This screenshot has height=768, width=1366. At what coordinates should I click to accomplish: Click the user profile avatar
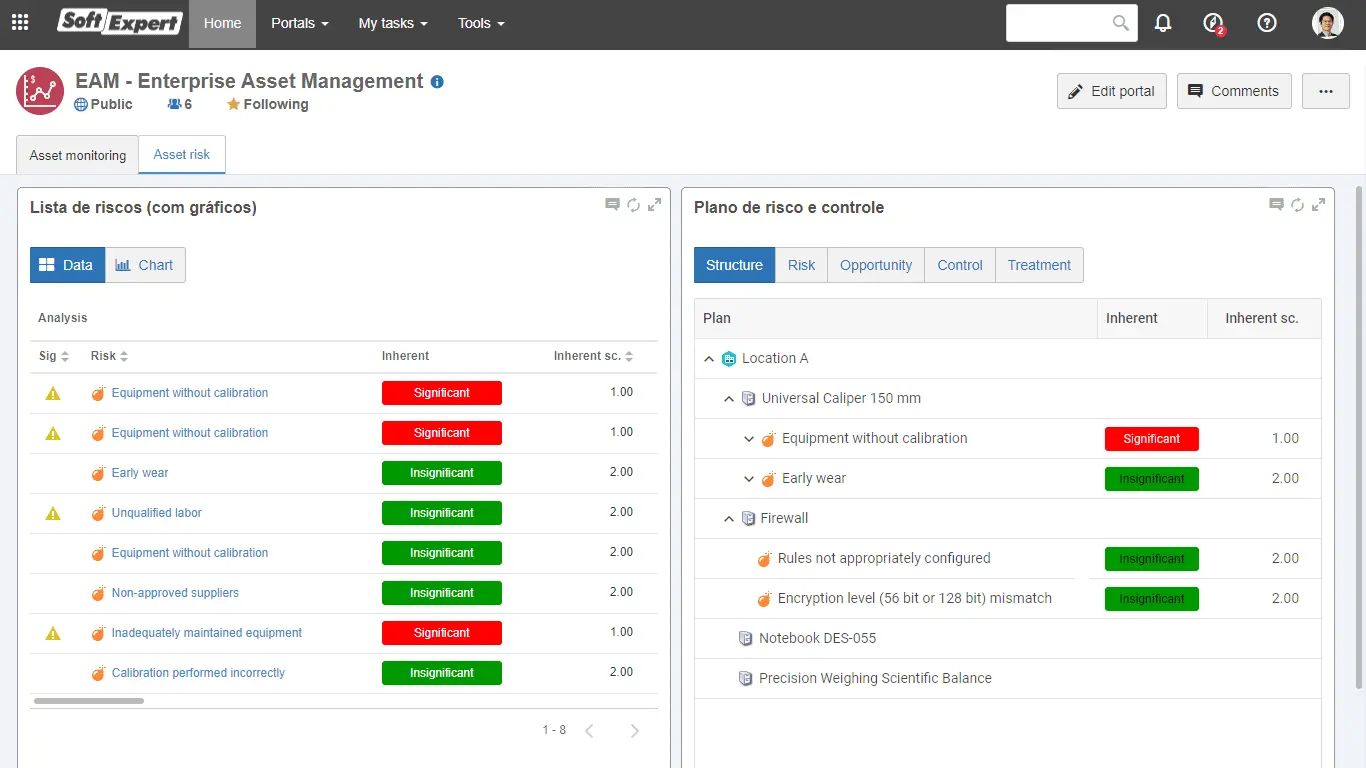tap(1327, 23)
